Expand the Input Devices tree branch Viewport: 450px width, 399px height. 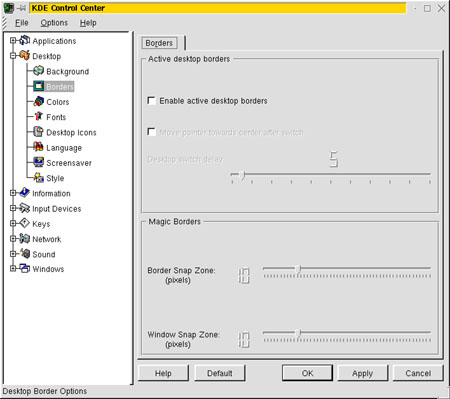pyautogui.click(x=13, y=208)
